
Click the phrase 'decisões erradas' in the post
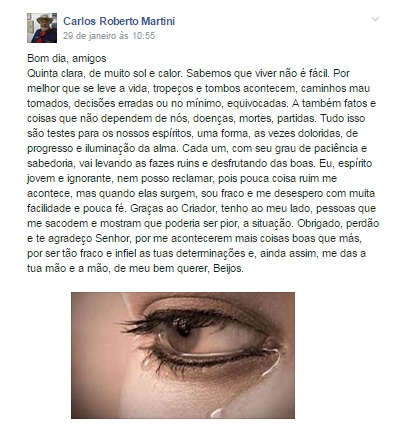[113, 103]
